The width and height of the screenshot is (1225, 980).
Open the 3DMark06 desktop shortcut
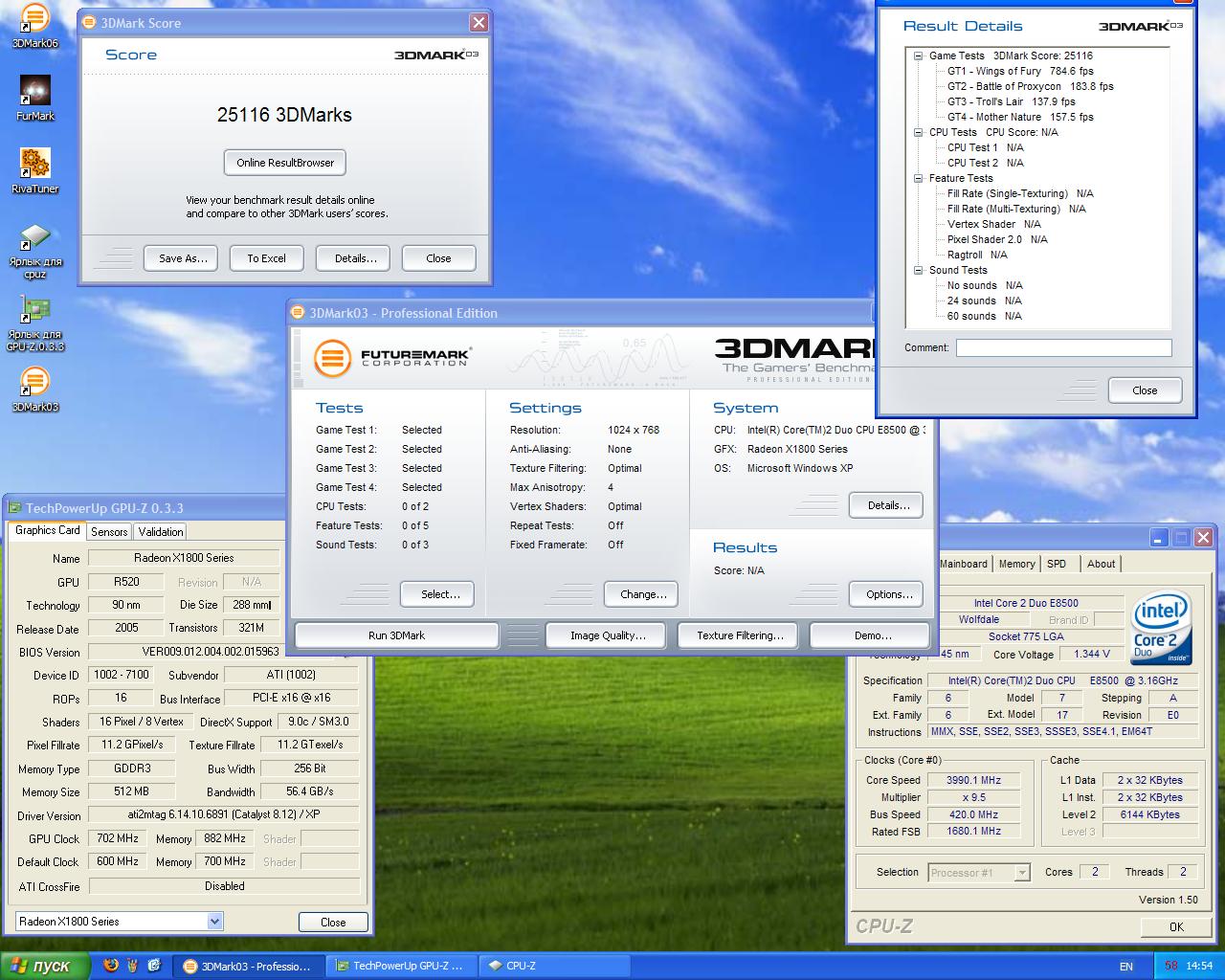pyautogui.click(x=34, y=26)
